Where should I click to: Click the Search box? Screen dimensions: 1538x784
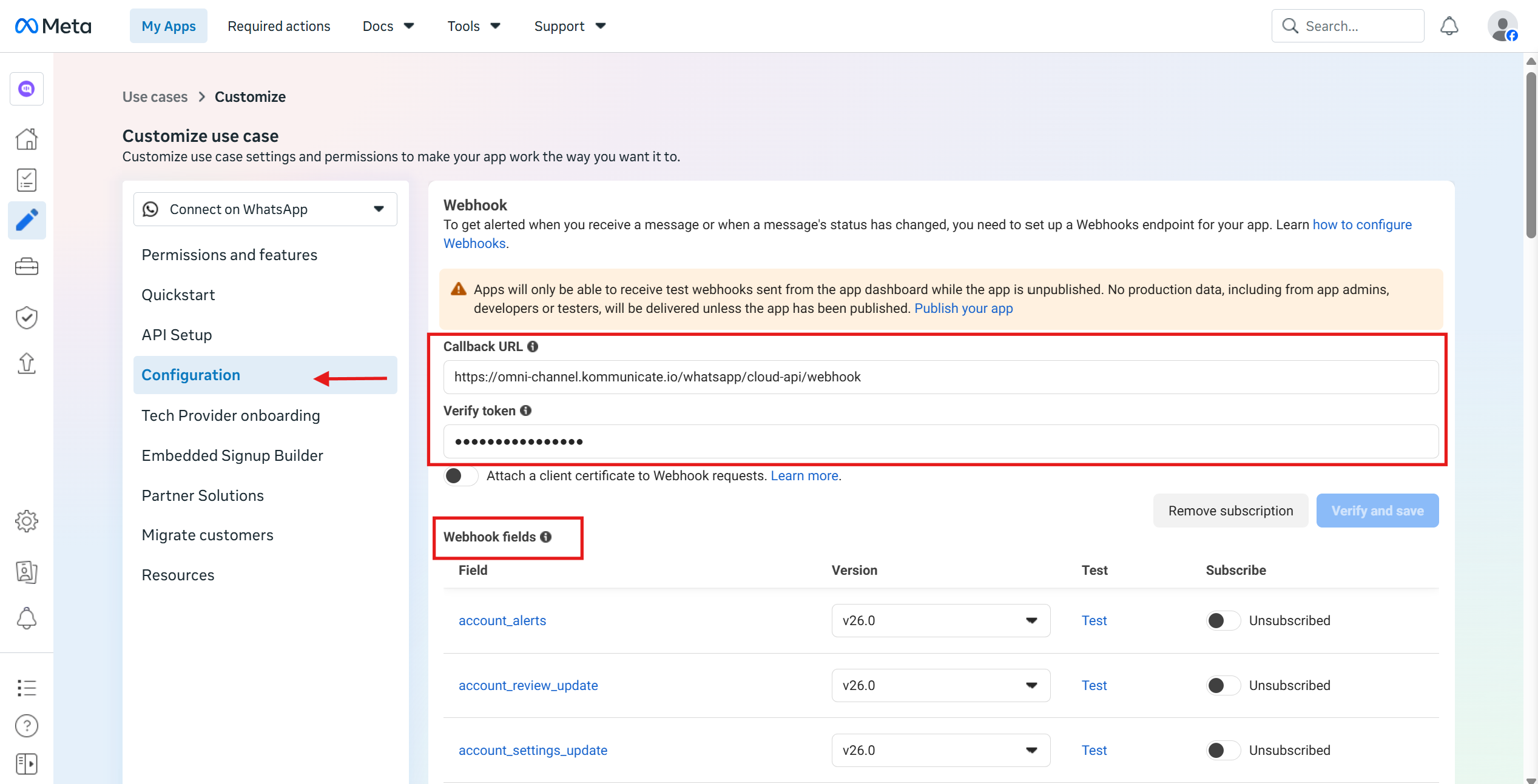[1348, 26]
